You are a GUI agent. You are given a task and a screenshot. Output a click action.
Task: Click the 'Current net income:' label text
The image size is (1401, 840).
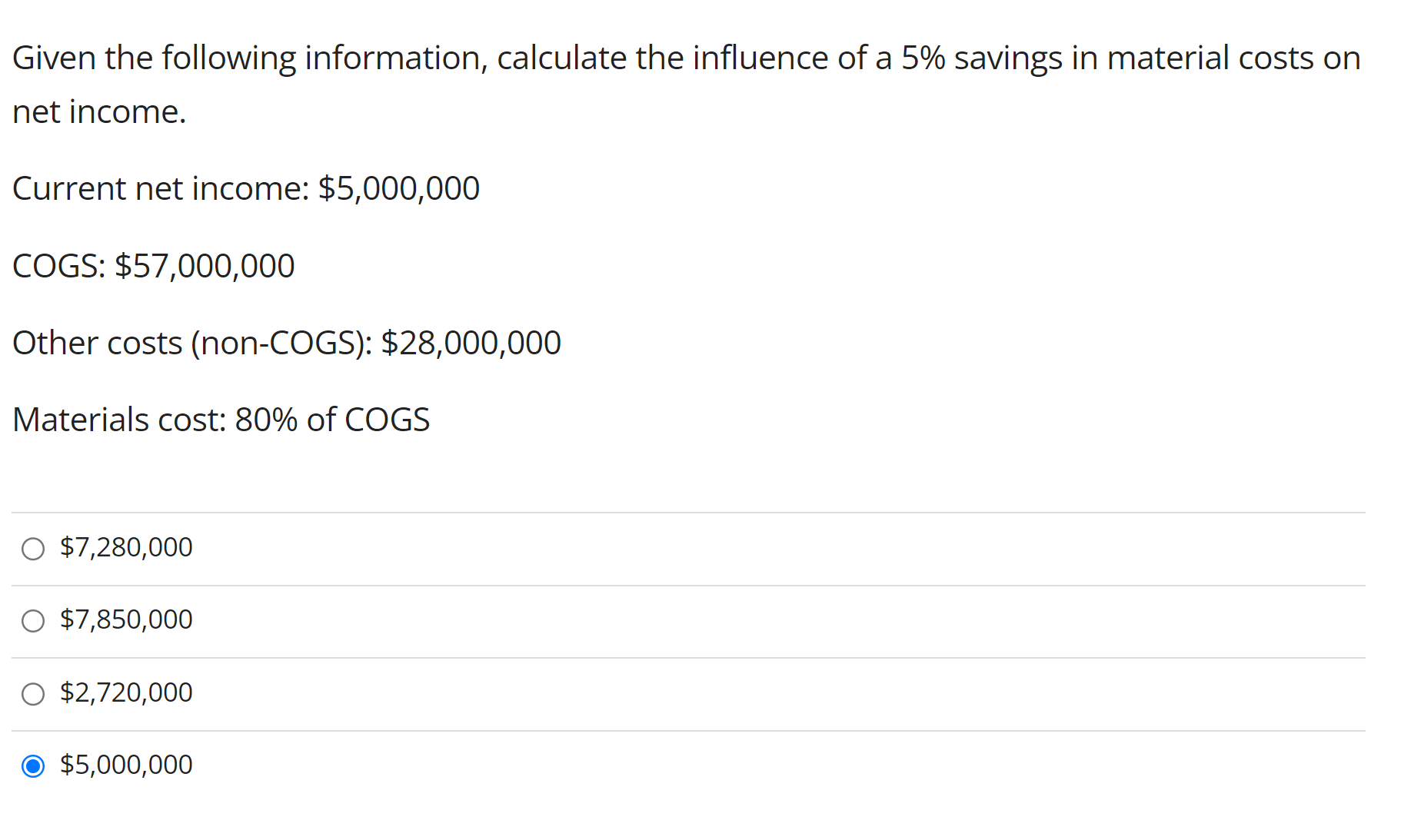tap(161, 189)
